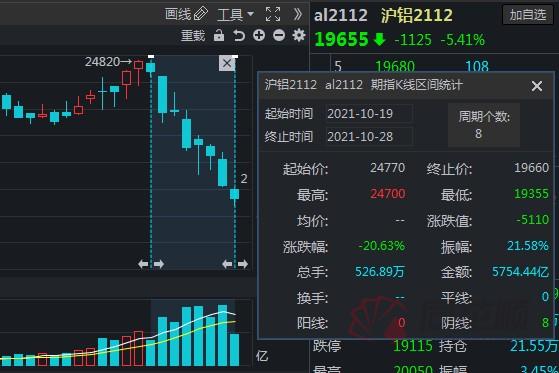Click the change percentage -5.41%
The height and width of the screenshot is (373, 559).
pyautogui.click(x=463, y=40)
